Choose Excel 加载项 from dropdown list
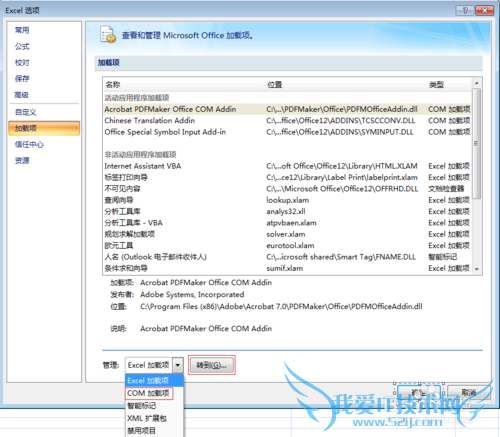Screen dimensions: 500x437 coord(154,380)
